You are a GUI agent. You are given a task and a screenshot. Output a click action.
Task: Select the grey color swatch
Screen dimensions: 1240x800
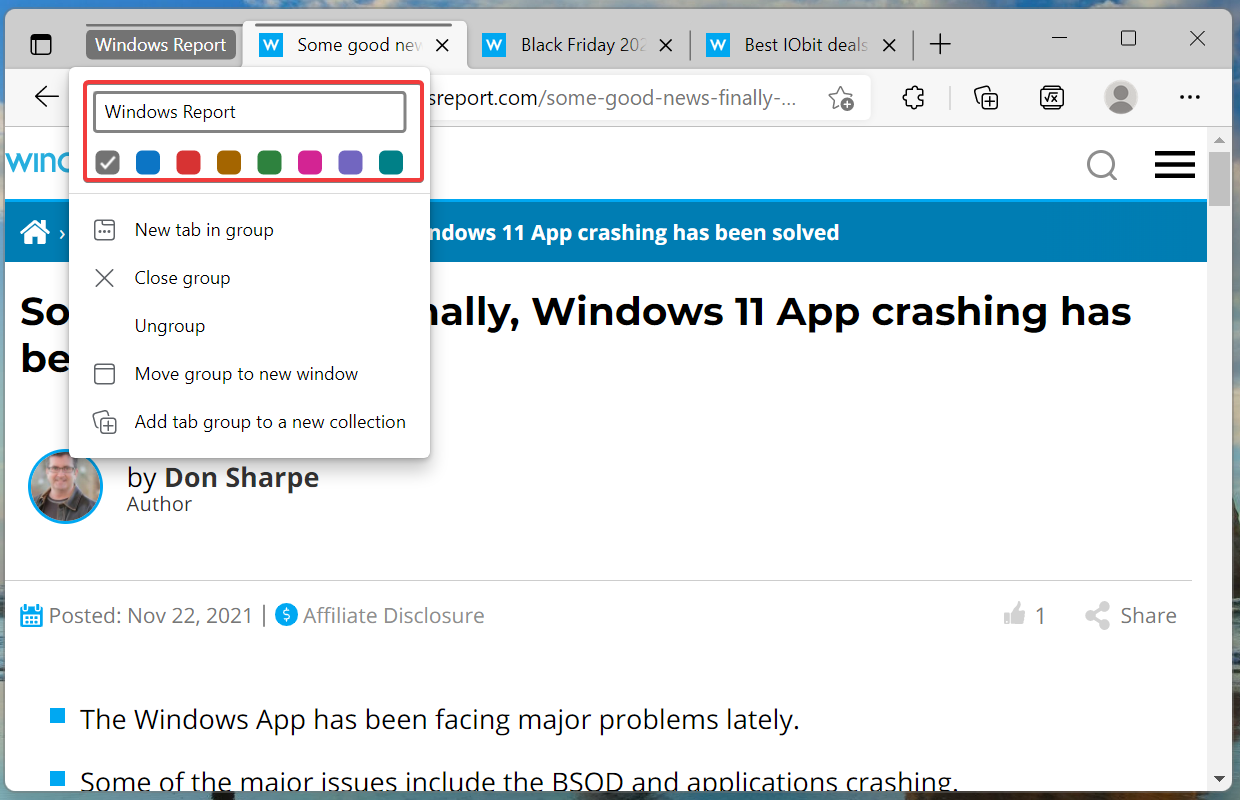108,162
